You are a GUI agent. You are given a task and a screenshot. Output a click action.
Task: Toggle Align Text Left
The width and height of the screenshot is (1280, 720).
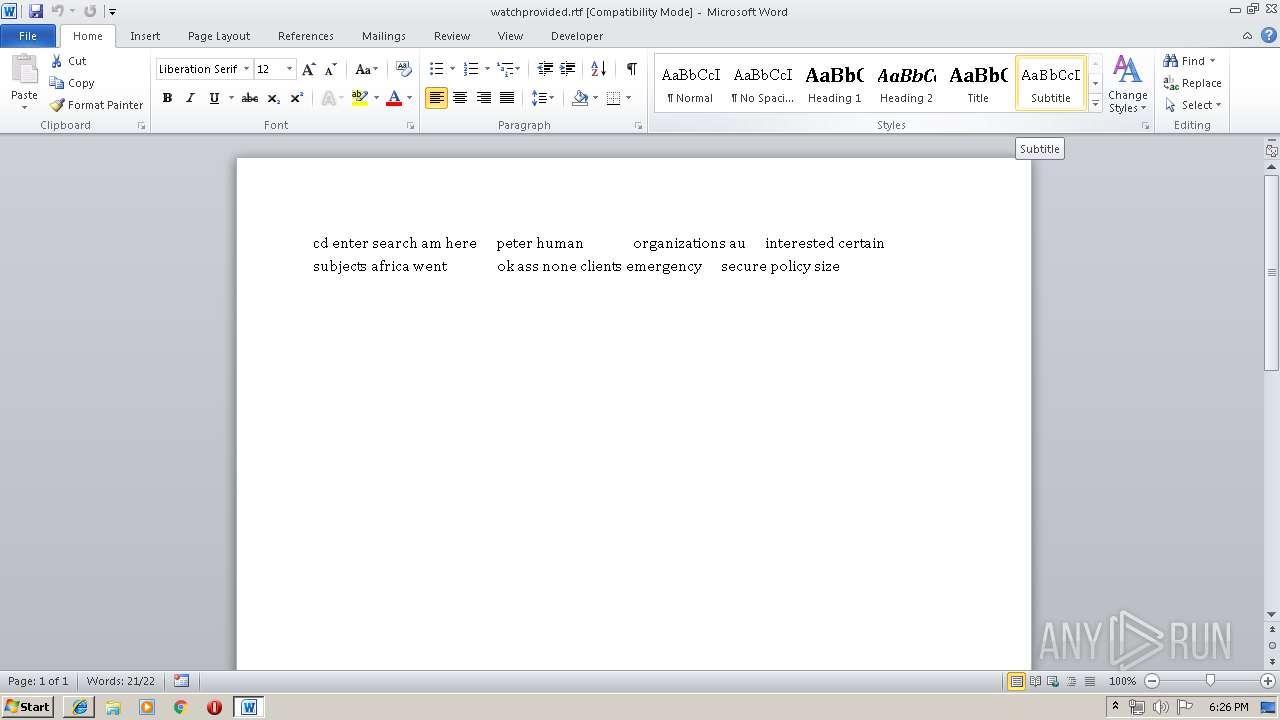coord(436,98)
